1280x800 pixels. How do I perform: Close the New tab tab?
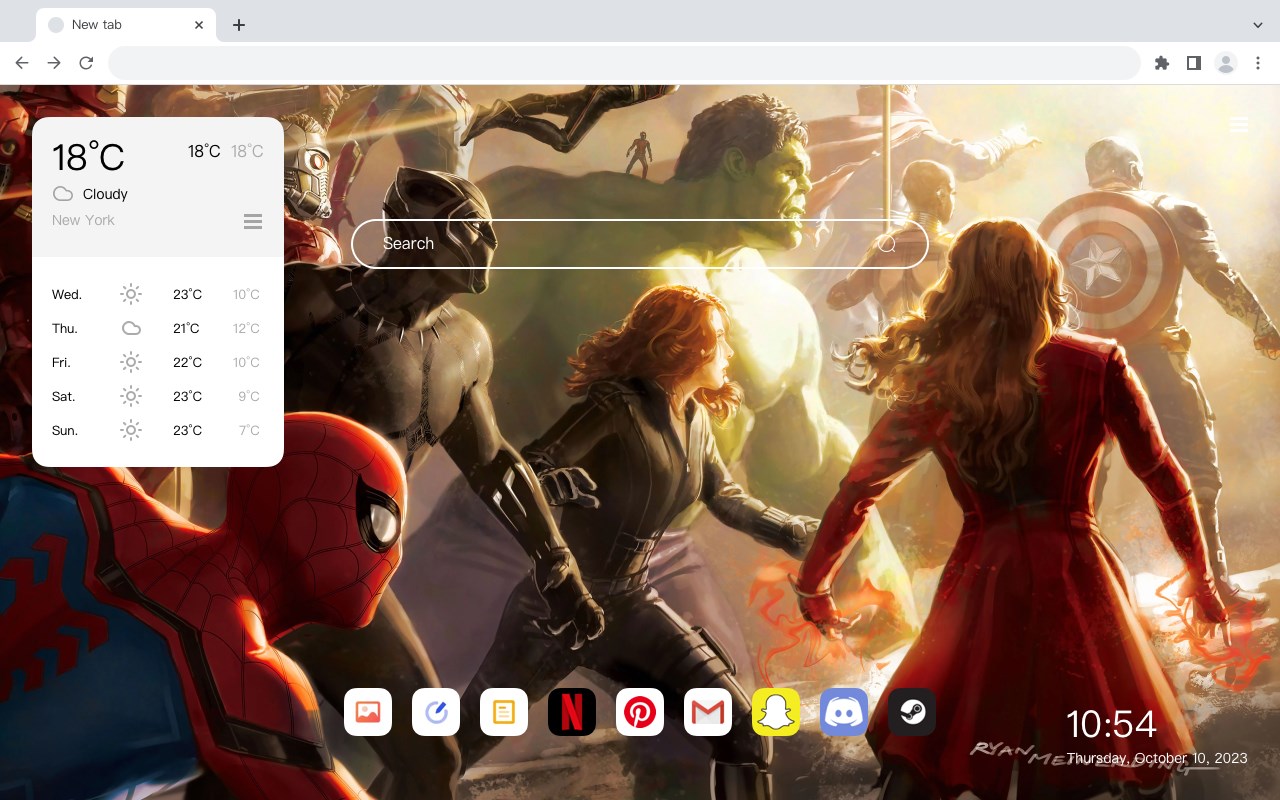pyautogui.click(x=200, y=25)
